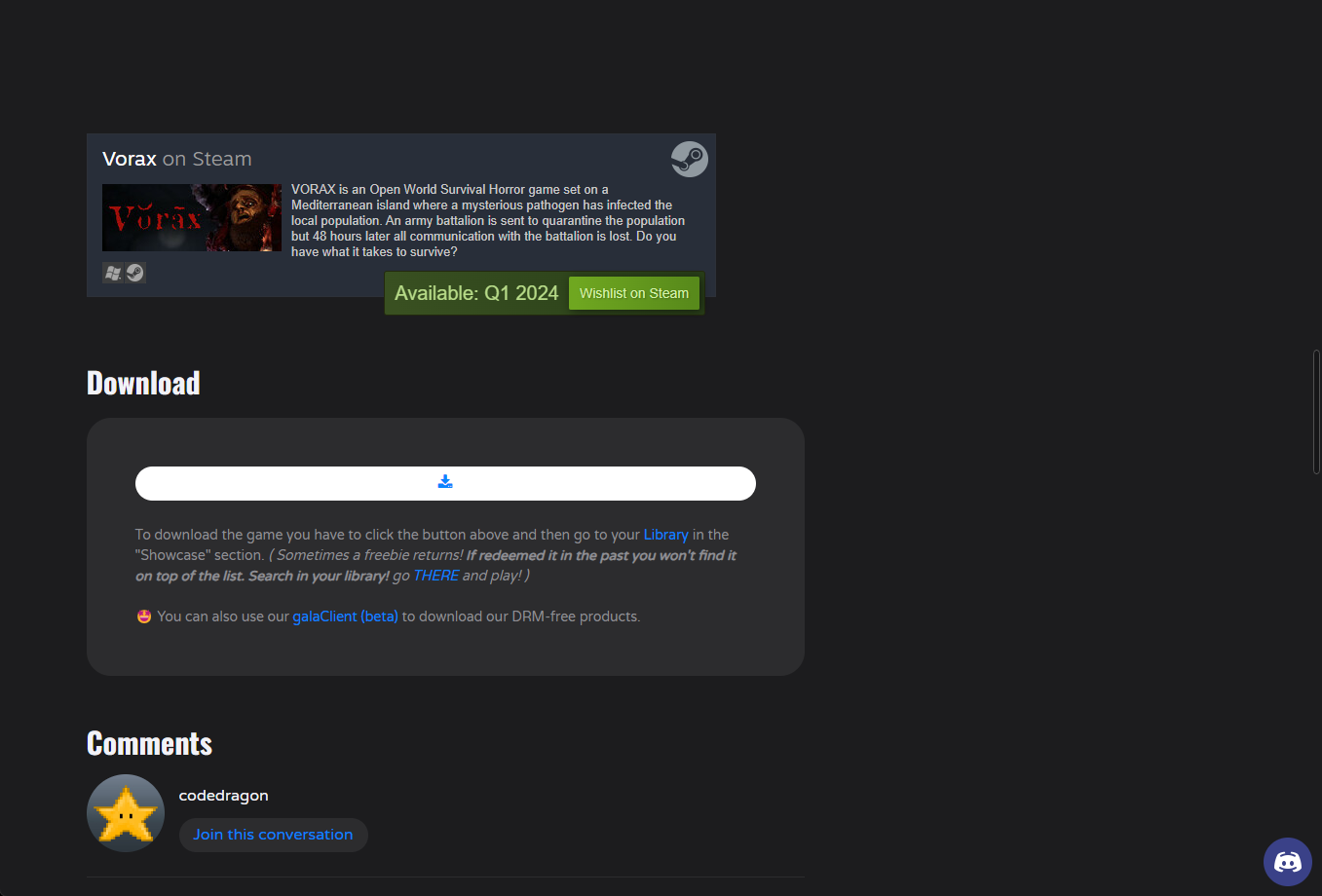Open the Discord chat bubble icon
This screenshot has width=1322, height=896.
1288,862
